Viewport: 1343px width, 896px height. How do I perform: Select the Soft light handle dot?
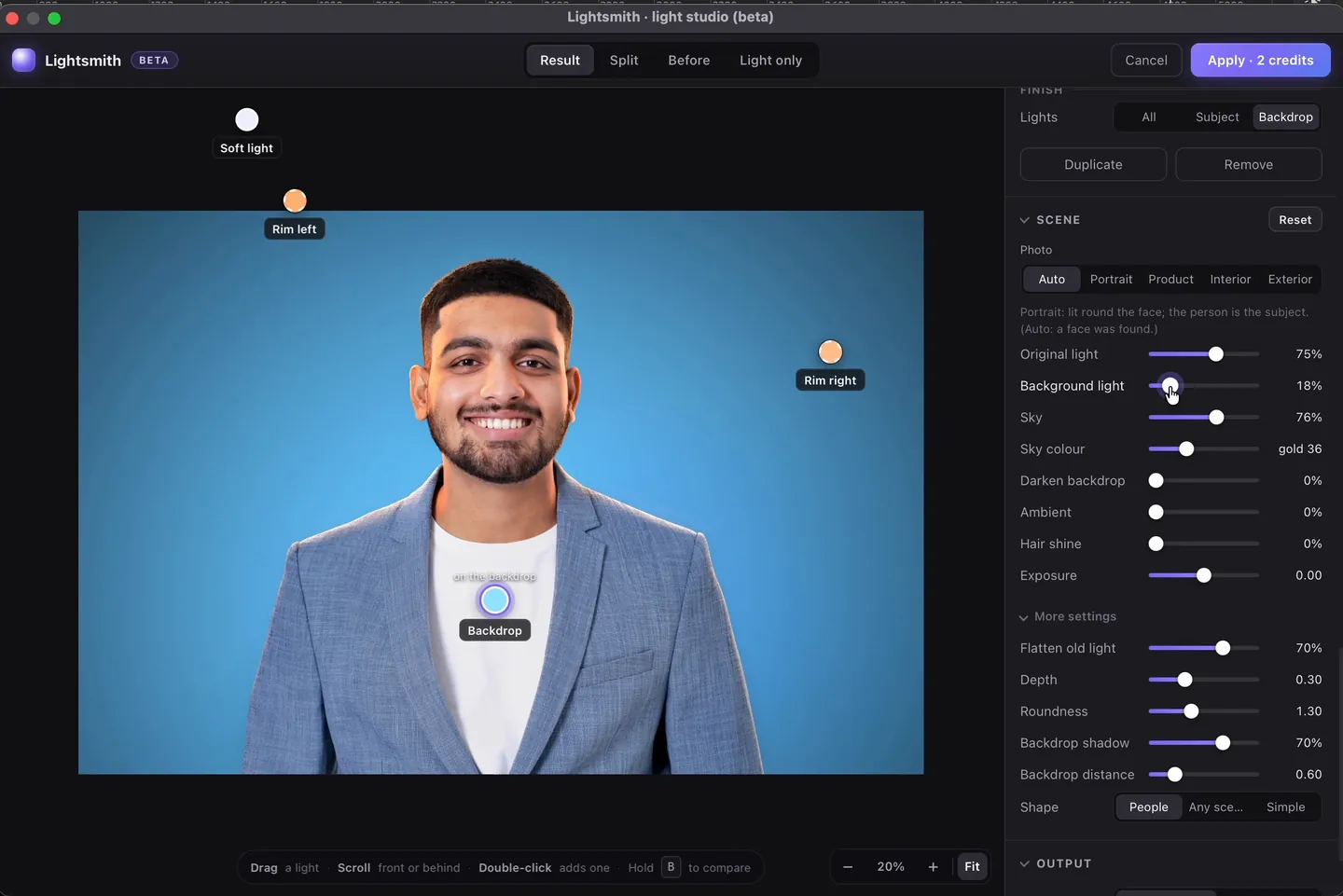(247, 119)
